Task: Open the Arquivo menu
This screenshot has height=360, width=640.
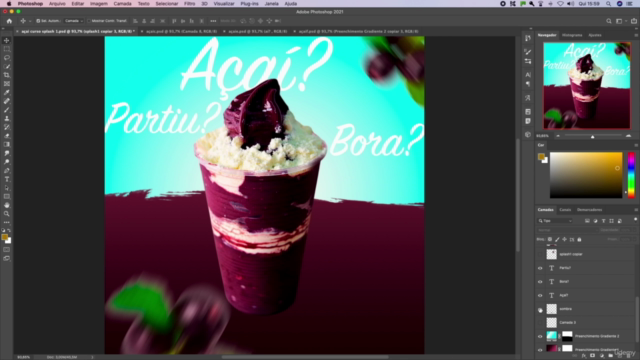Action: (57, 4)
